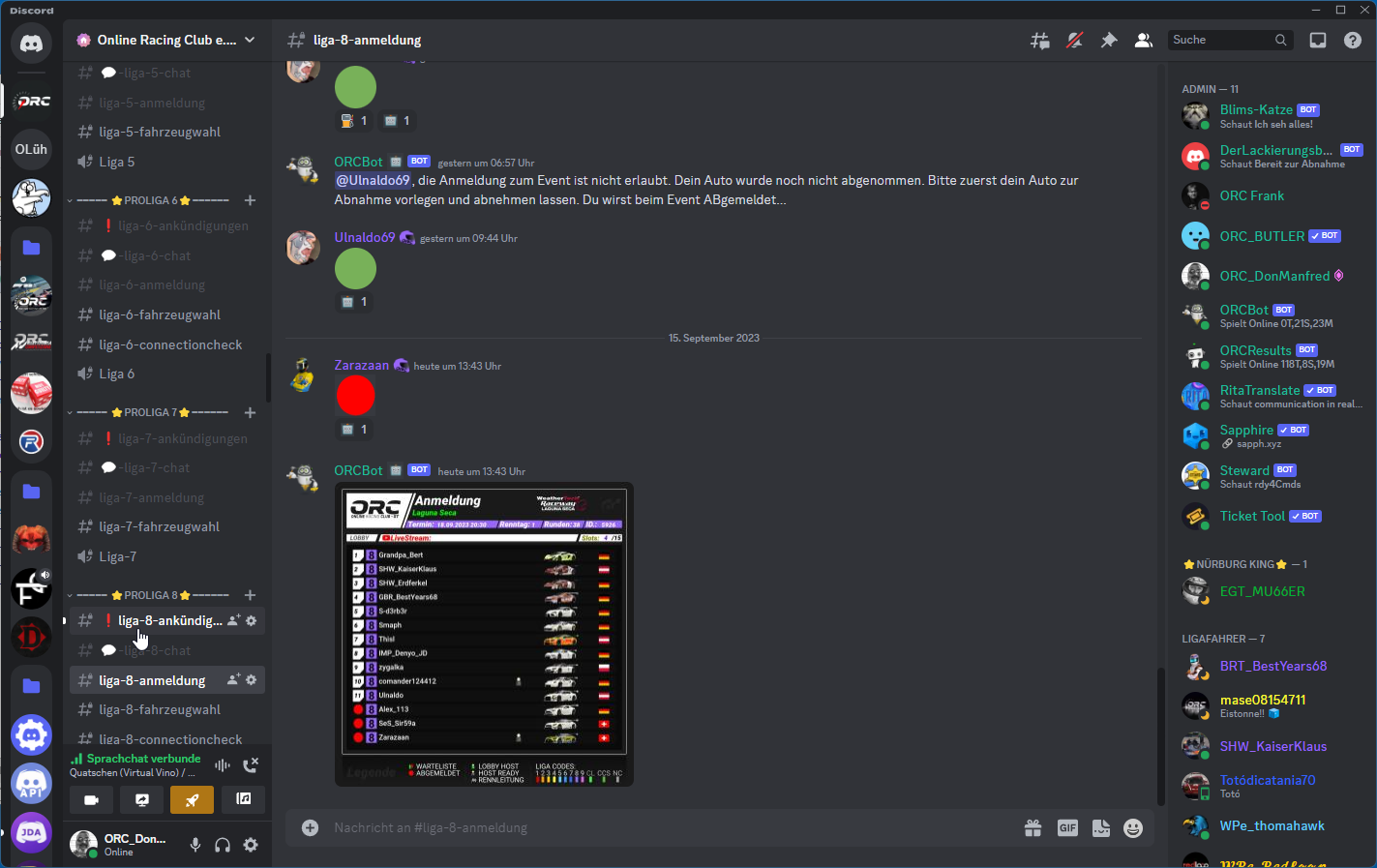
Task: Open the help icon
Action: [x=1353, y=41]
